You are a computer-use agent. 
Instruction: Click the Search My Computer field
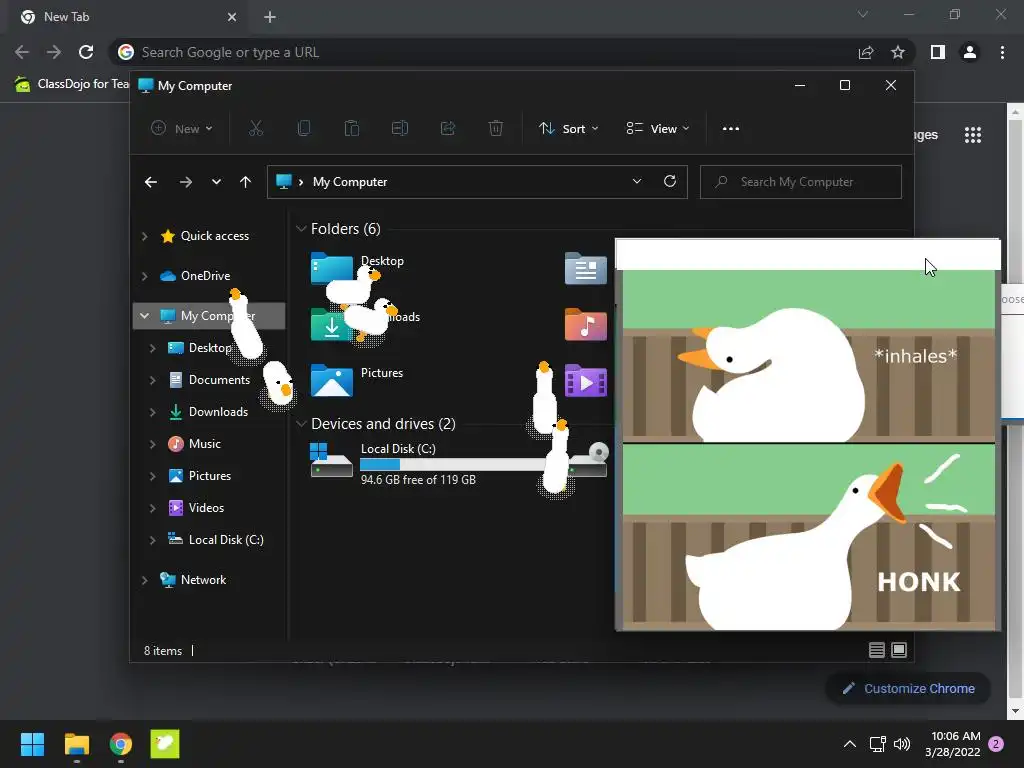(x=801, y=182)
